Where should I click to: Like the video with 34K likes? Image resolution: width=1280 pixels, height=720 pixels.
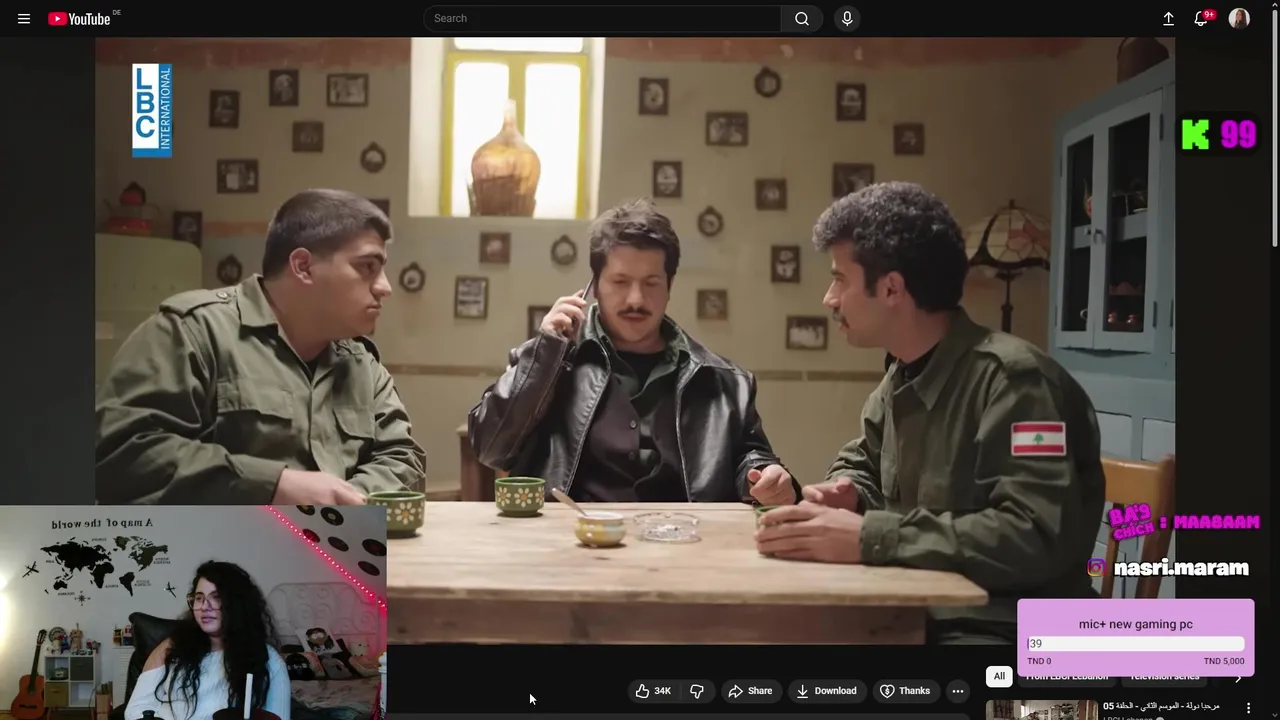653,691
